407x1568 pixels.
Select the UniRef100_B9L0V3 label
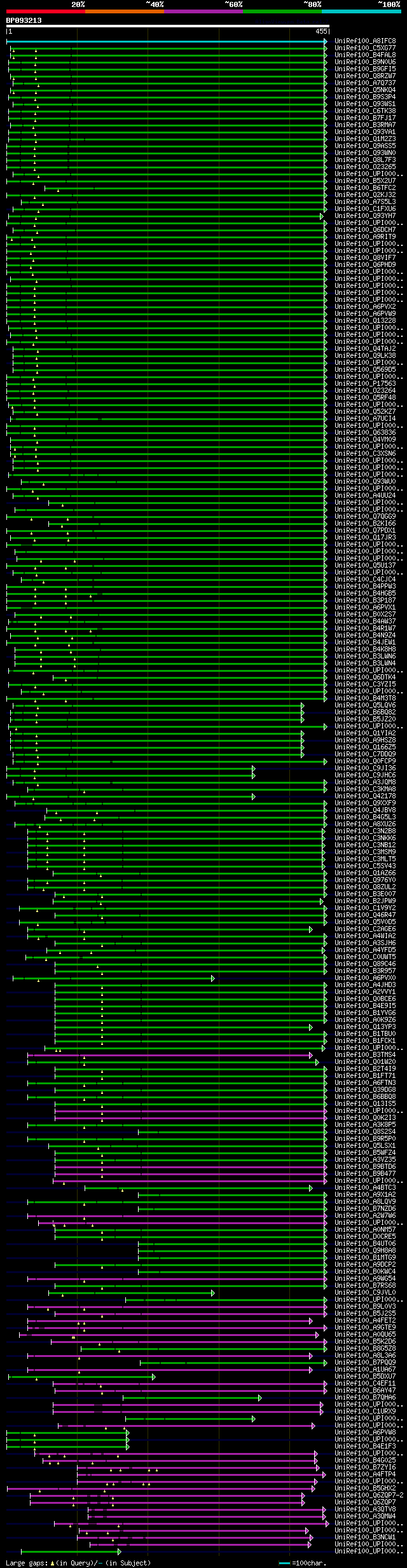[365, 1307]
